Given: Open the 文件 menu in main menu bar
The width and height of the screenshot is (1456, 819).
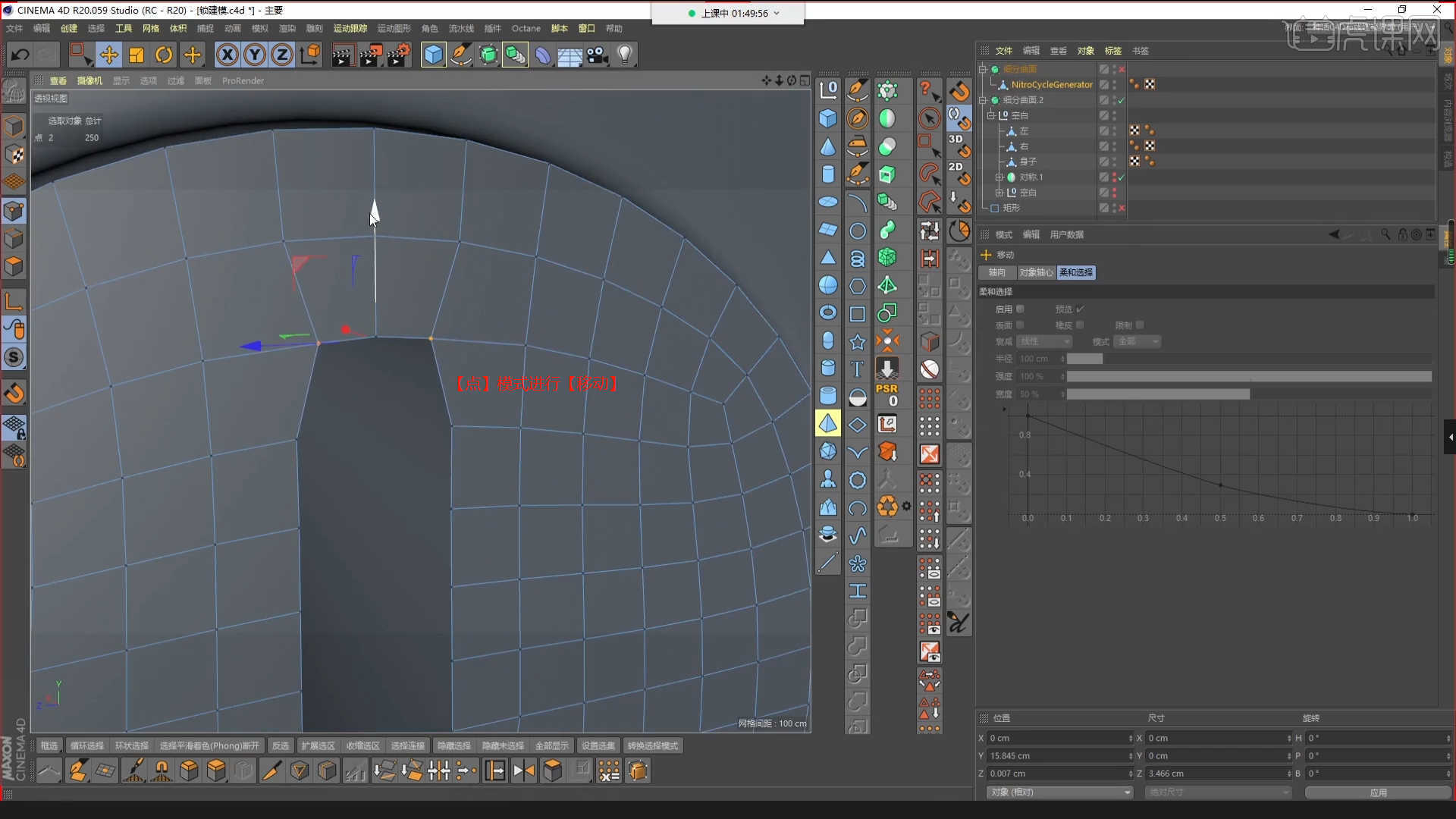Looking at the screenshot, I should [x=14, y=28].
